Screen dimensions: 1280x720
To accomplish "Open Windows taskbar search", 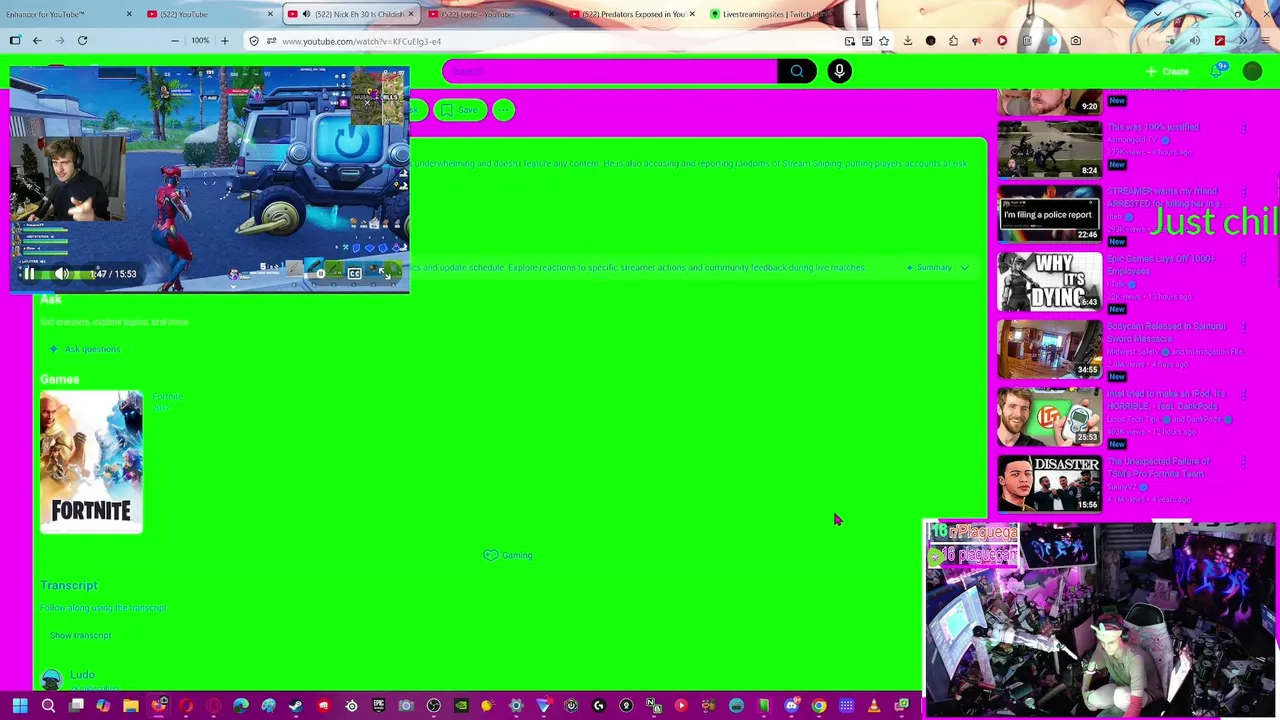I will click(x=48, y=707).
